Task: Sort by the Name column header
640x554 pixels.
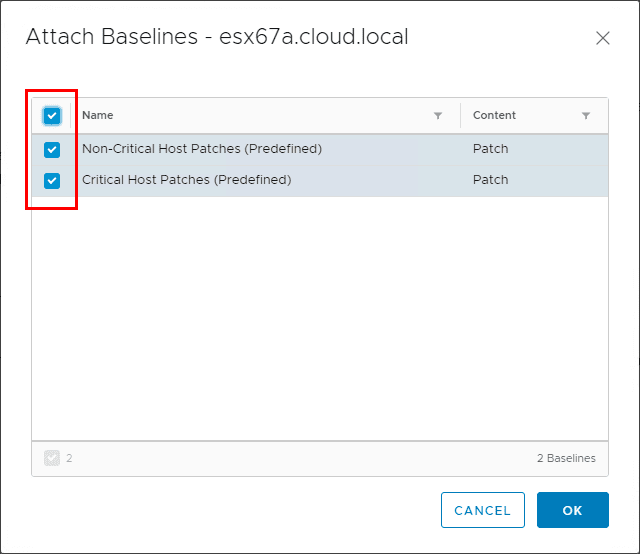Action: [98, 116]
